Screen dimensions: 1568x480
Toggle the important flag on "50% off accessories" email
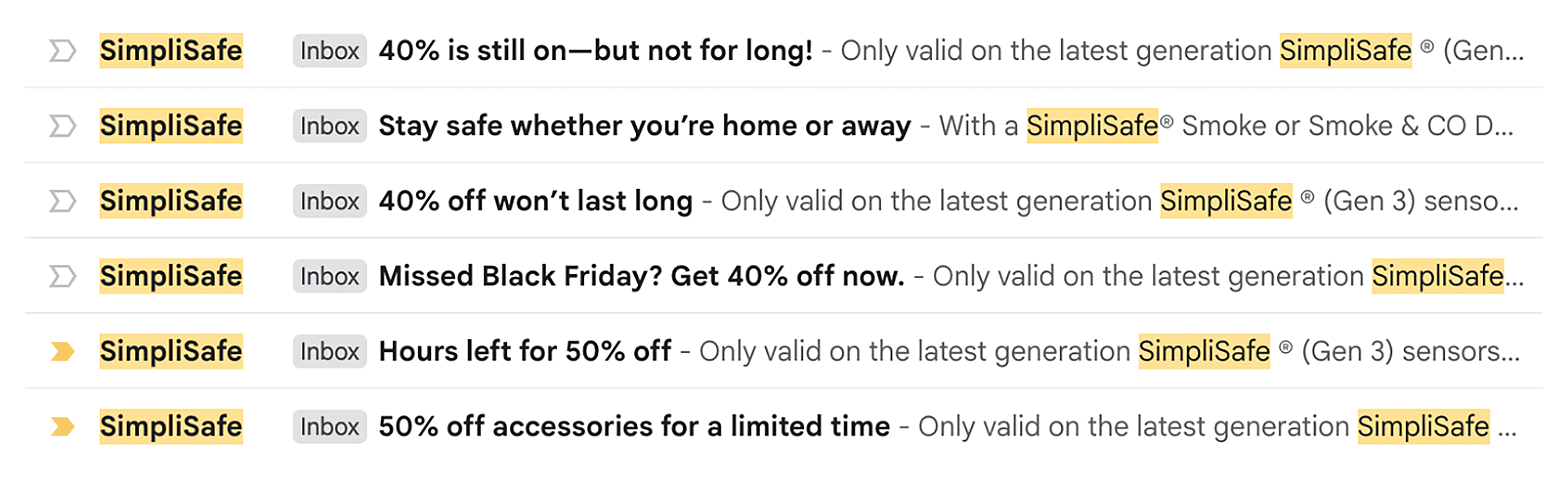pyautogui.click(x=63, y=427)
